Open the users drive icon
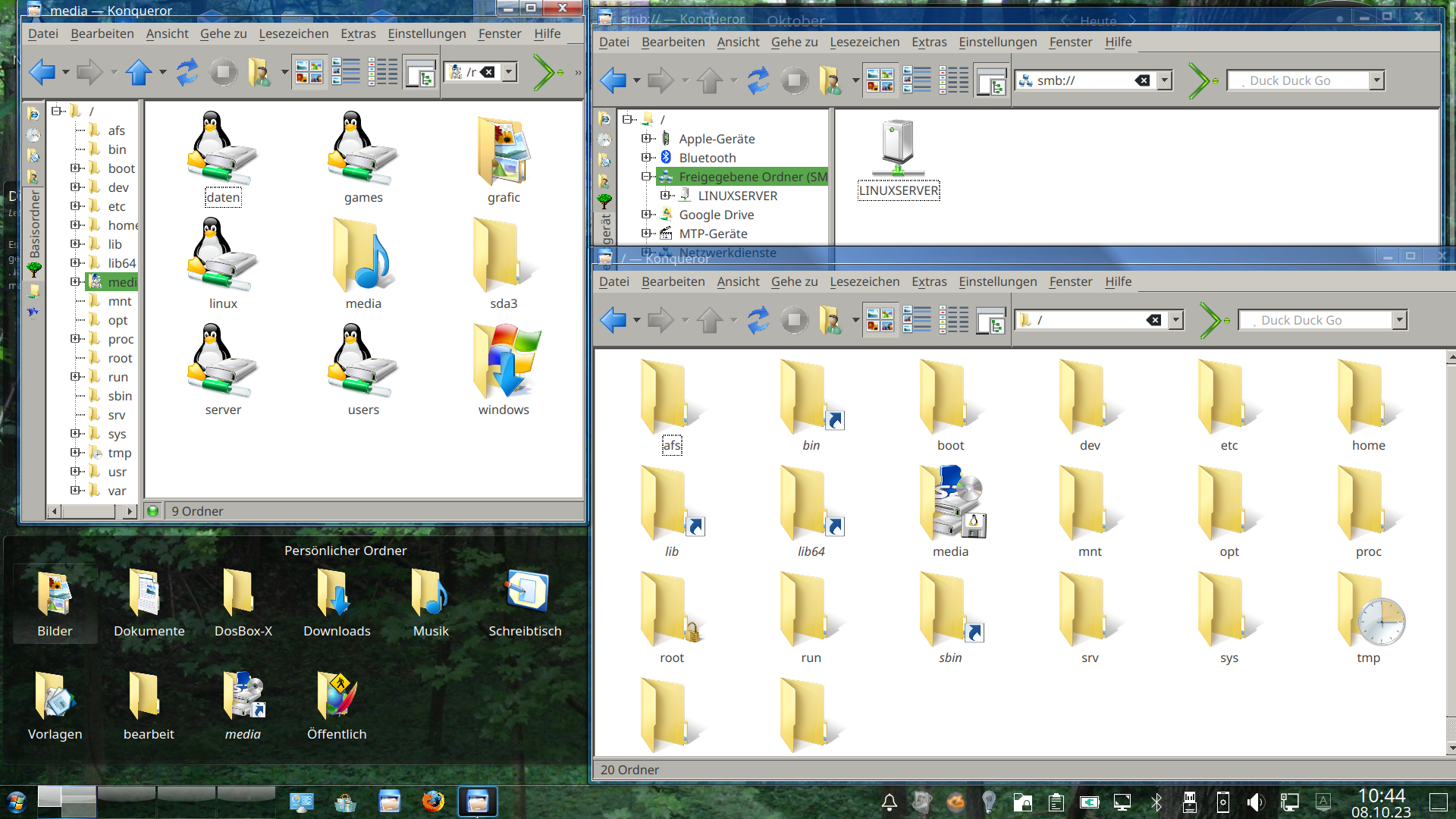 point(363,371)
